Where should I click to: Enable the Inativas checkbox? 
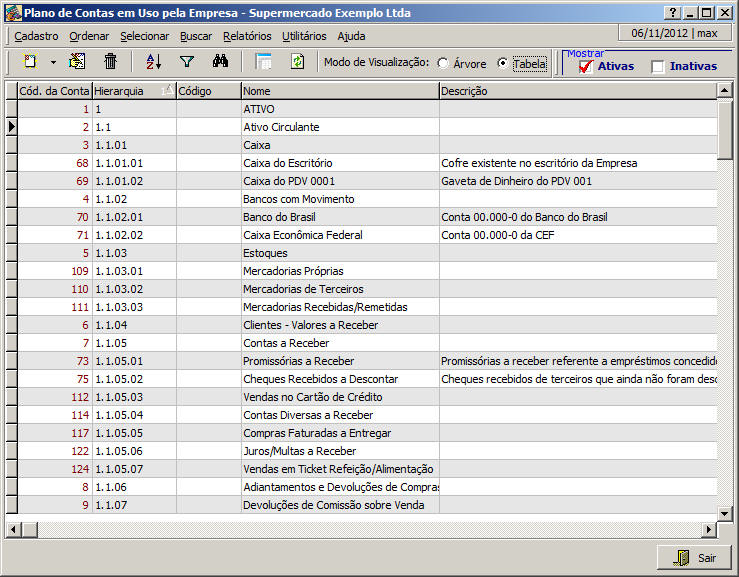[658, 67]
